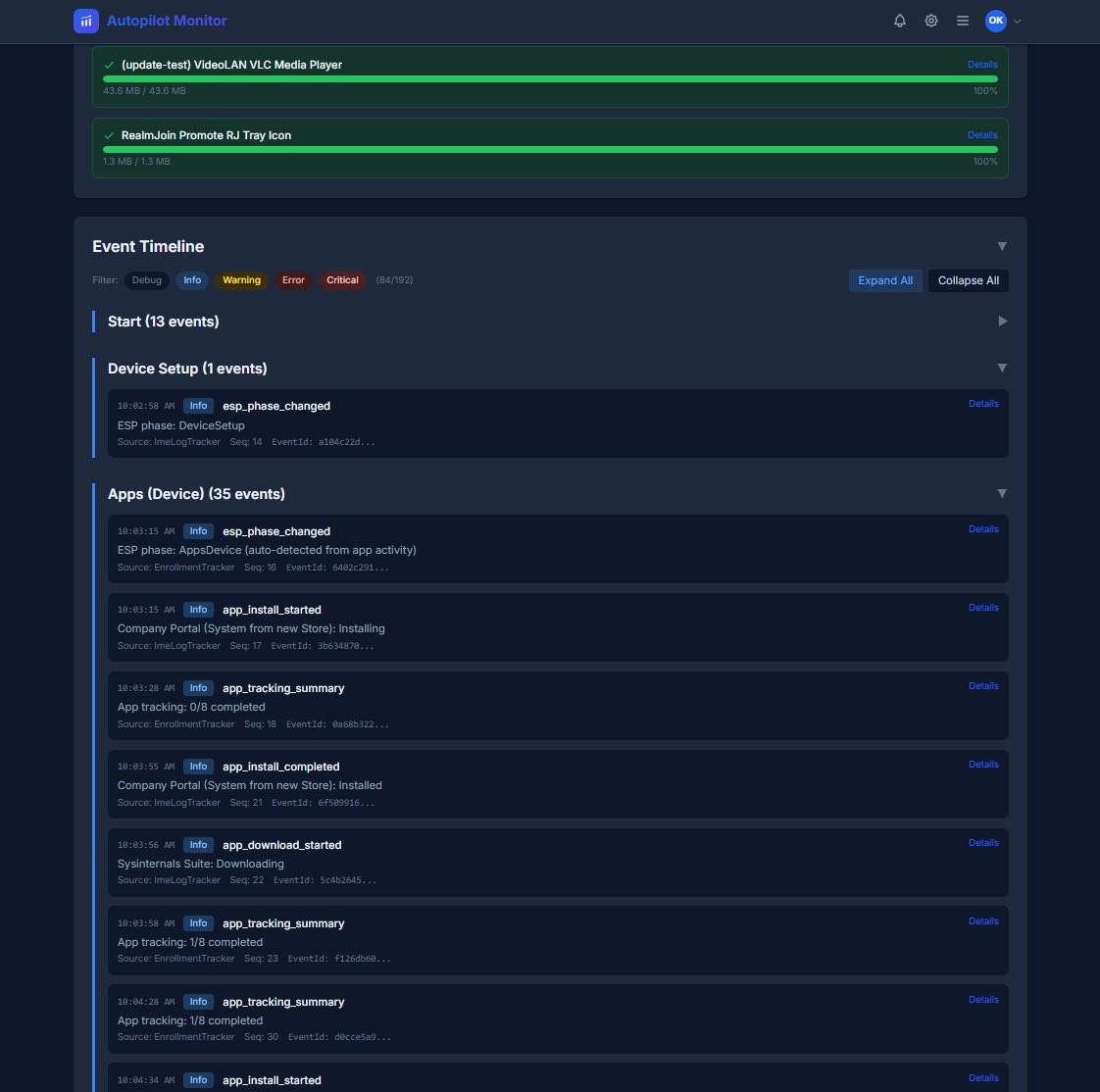
Task: Click the OK user avatar
Action: (995, 21)
